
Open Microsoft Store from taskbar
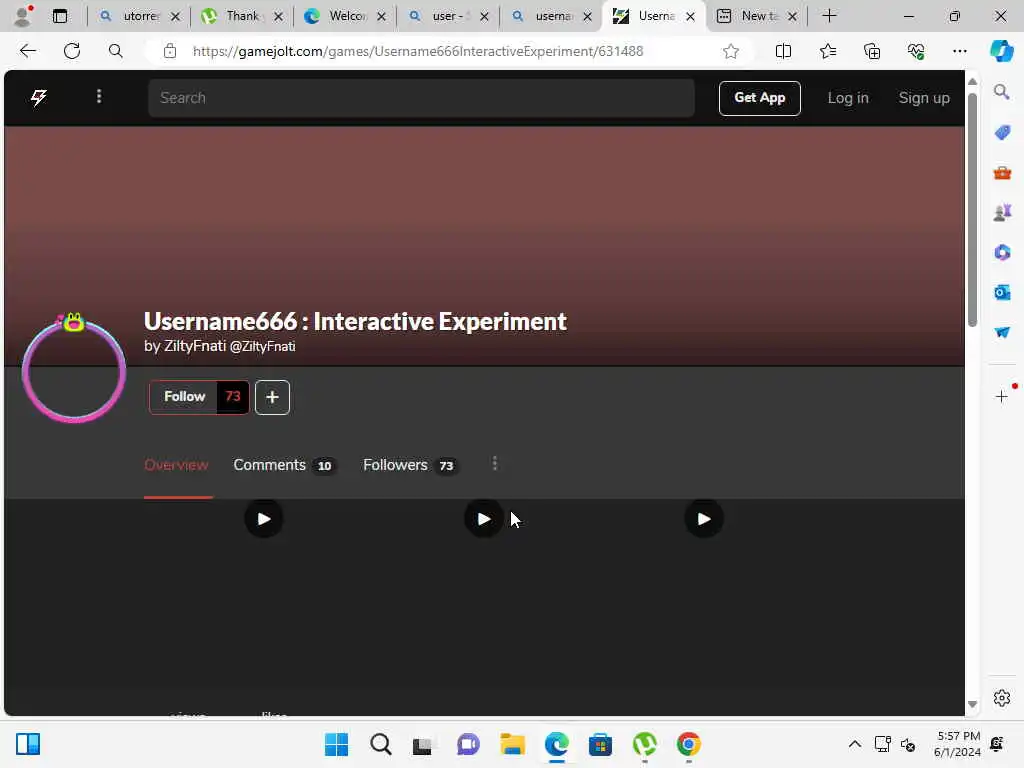click(x=600, y=744)
